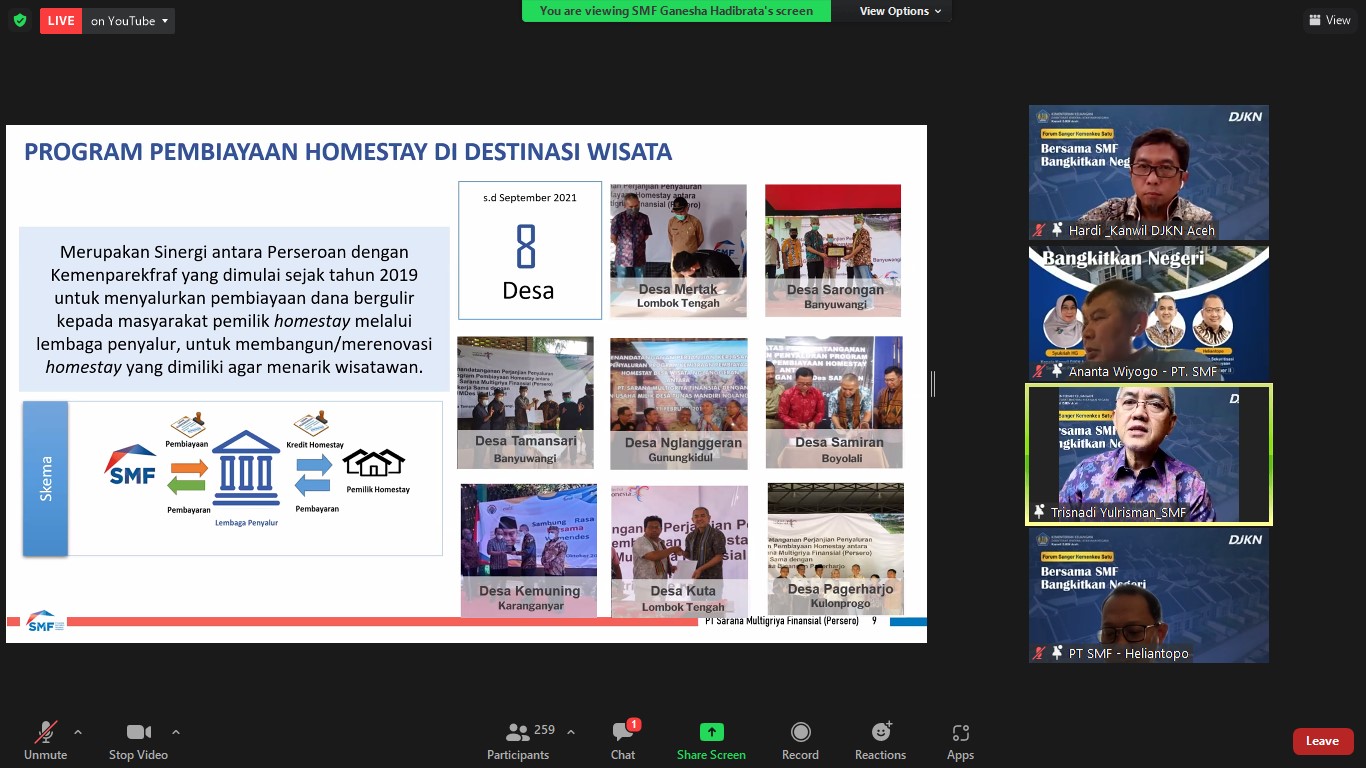Click the red Leave button

1322,741
